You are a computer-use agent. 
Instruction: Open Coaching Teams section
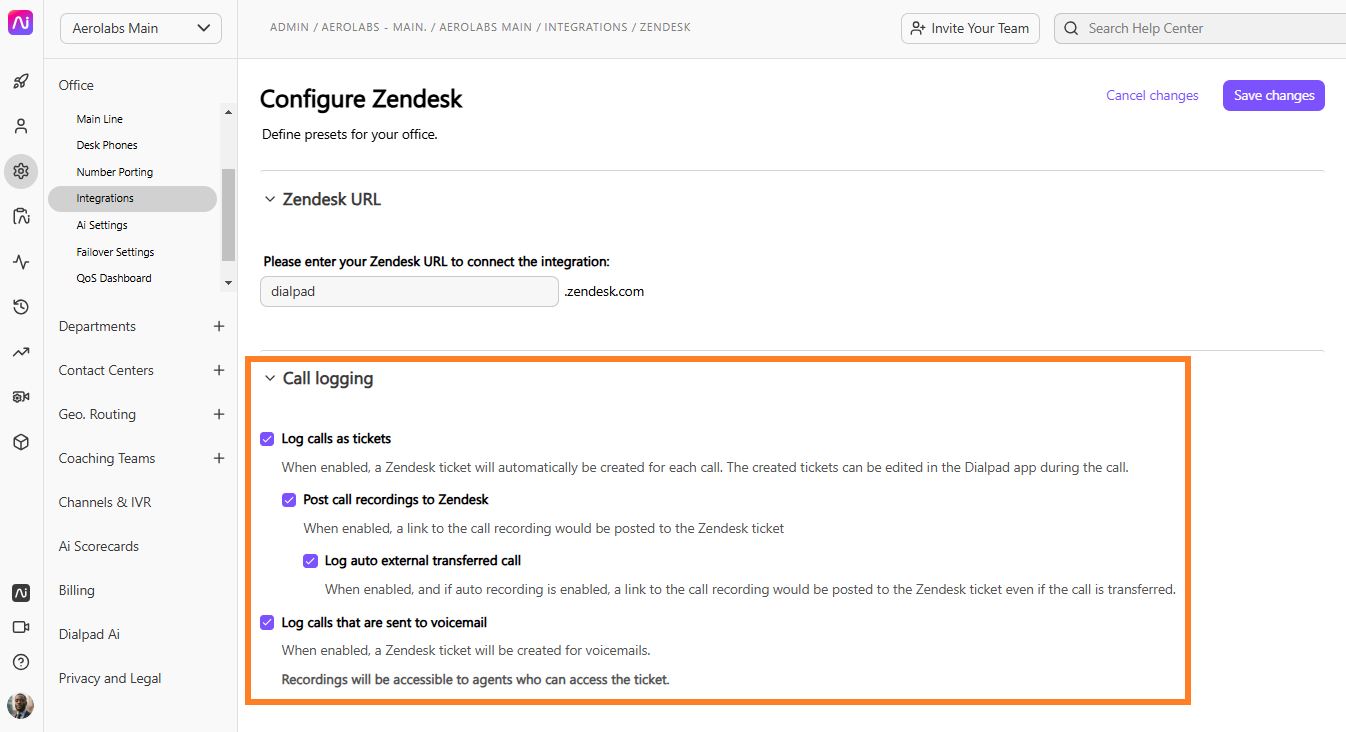point(107,458)
